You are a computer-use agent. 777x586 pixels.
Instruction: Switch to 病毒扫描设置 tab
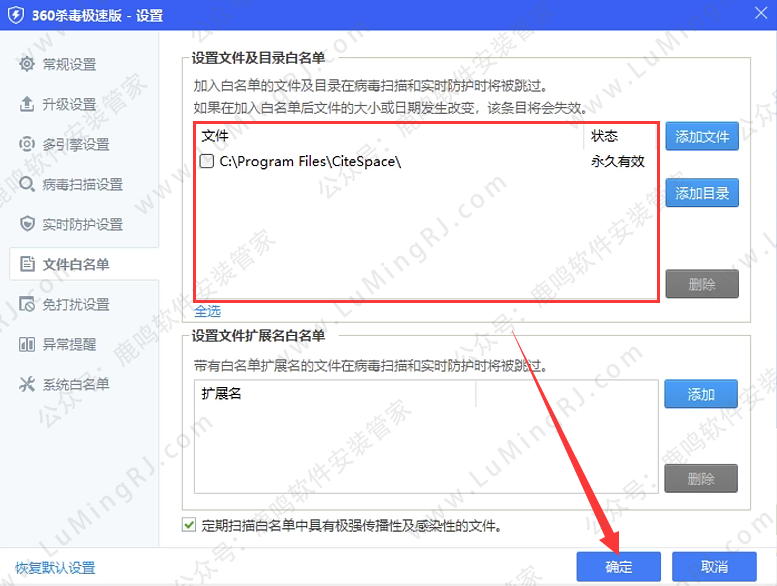tap(82, 184)
